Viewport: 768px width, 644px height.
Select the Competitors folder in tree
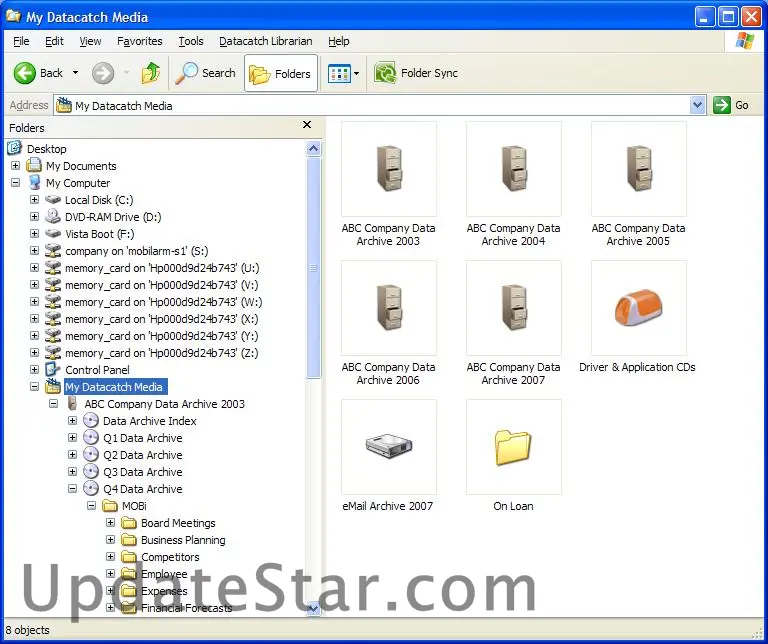170,557
